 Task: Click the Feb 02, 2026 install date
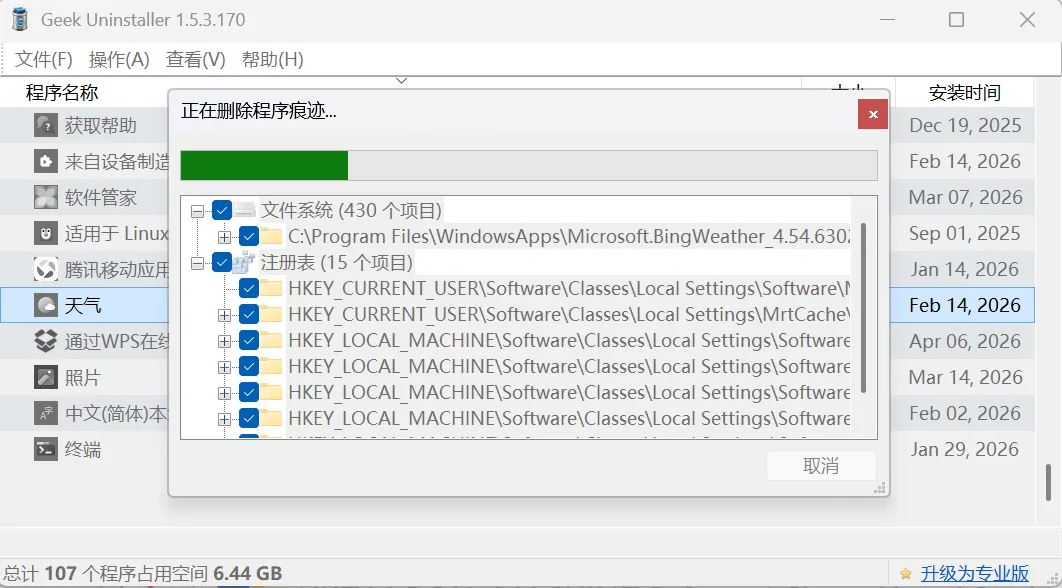pyautogui.click(x=965, y=413)
